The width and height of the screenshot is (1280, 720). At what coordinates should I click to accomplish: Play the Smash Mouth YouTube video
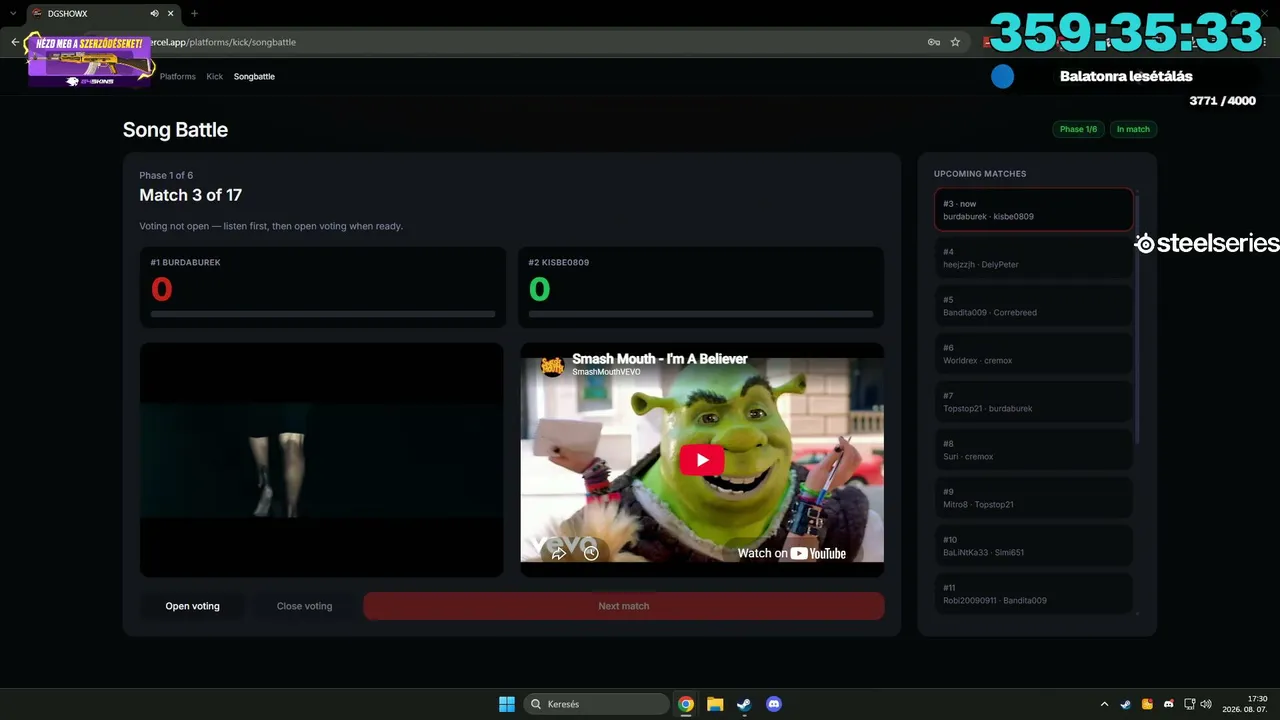[x=702, y=460]
